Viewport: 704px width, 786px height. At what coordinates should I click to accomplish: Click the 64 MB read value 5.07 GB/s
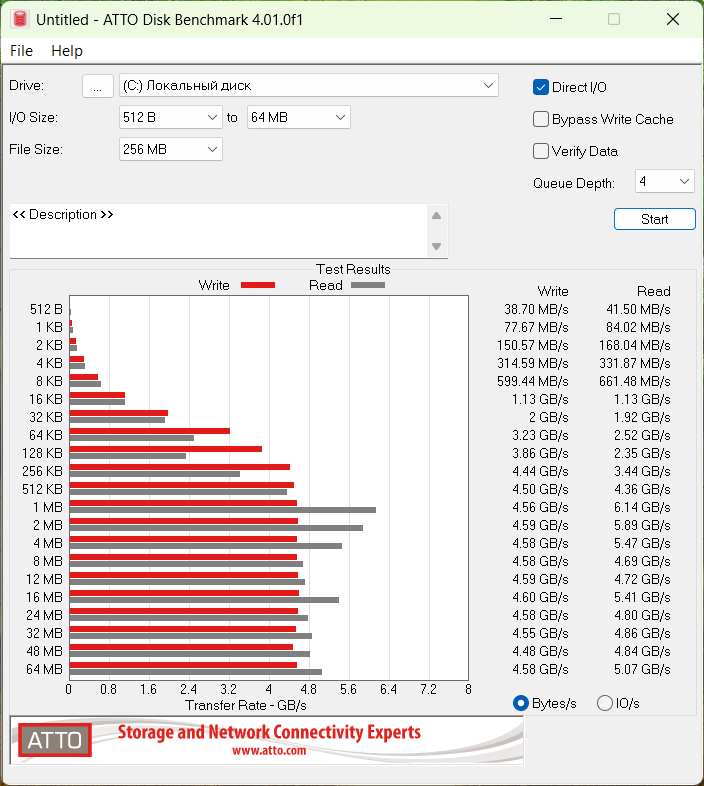tap(642, 669)
